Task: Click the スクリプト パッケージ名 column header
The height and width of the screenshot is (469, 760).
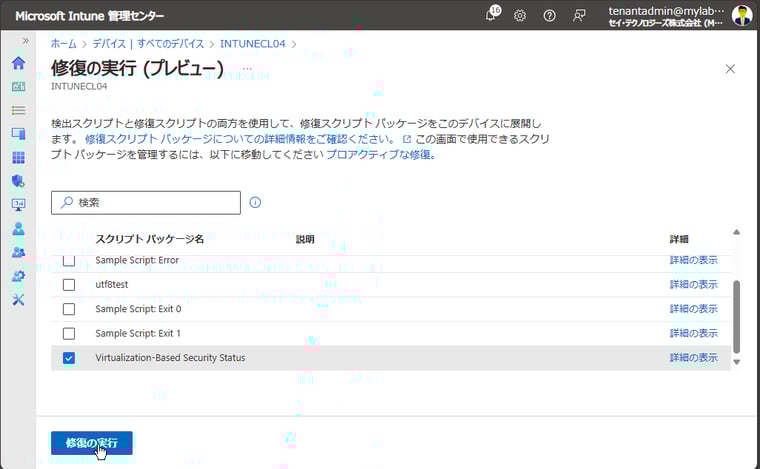Action: click(x=149, y=239)
